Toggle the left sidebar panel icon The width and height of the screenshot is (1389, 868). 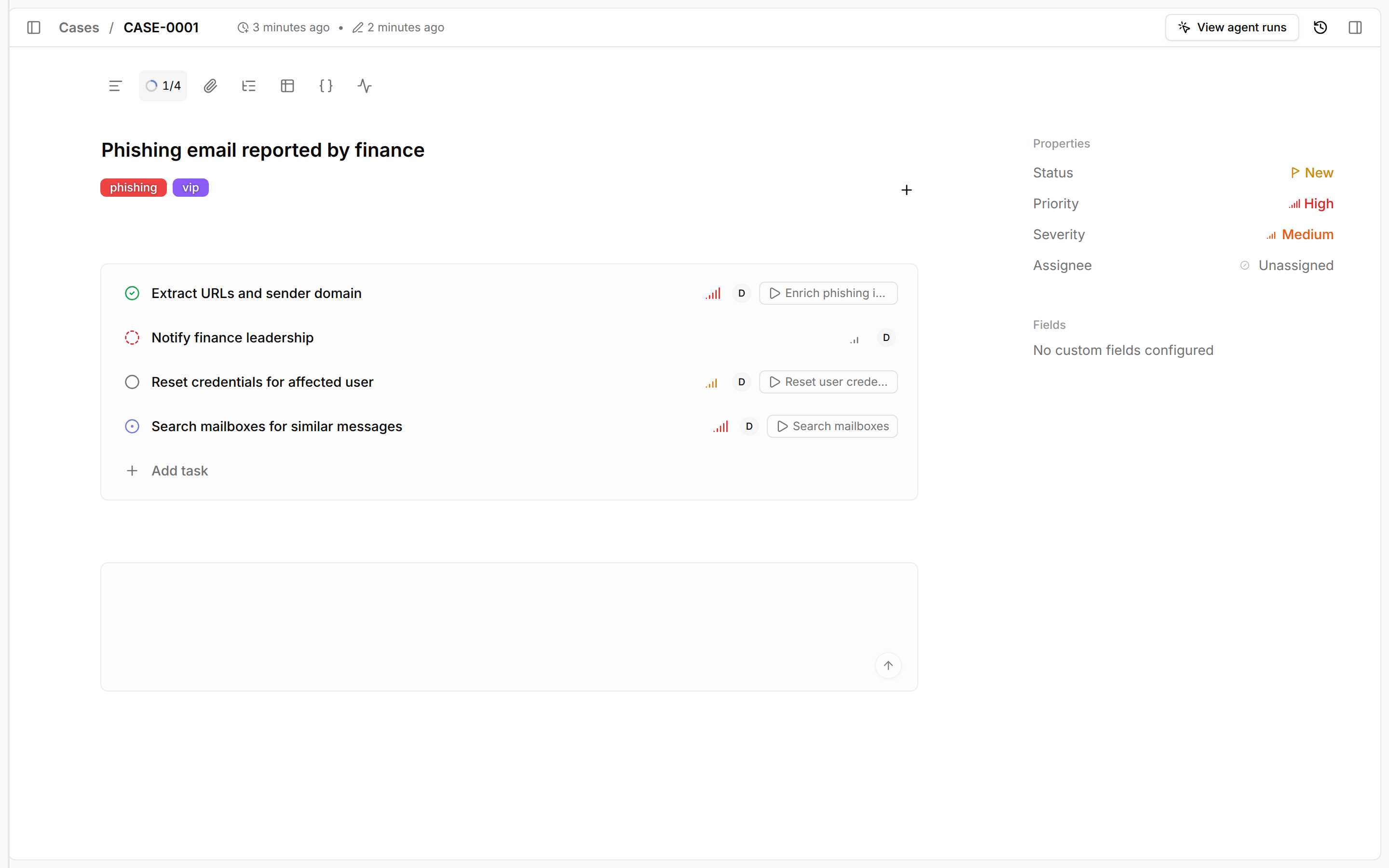[x=34, y=27]
